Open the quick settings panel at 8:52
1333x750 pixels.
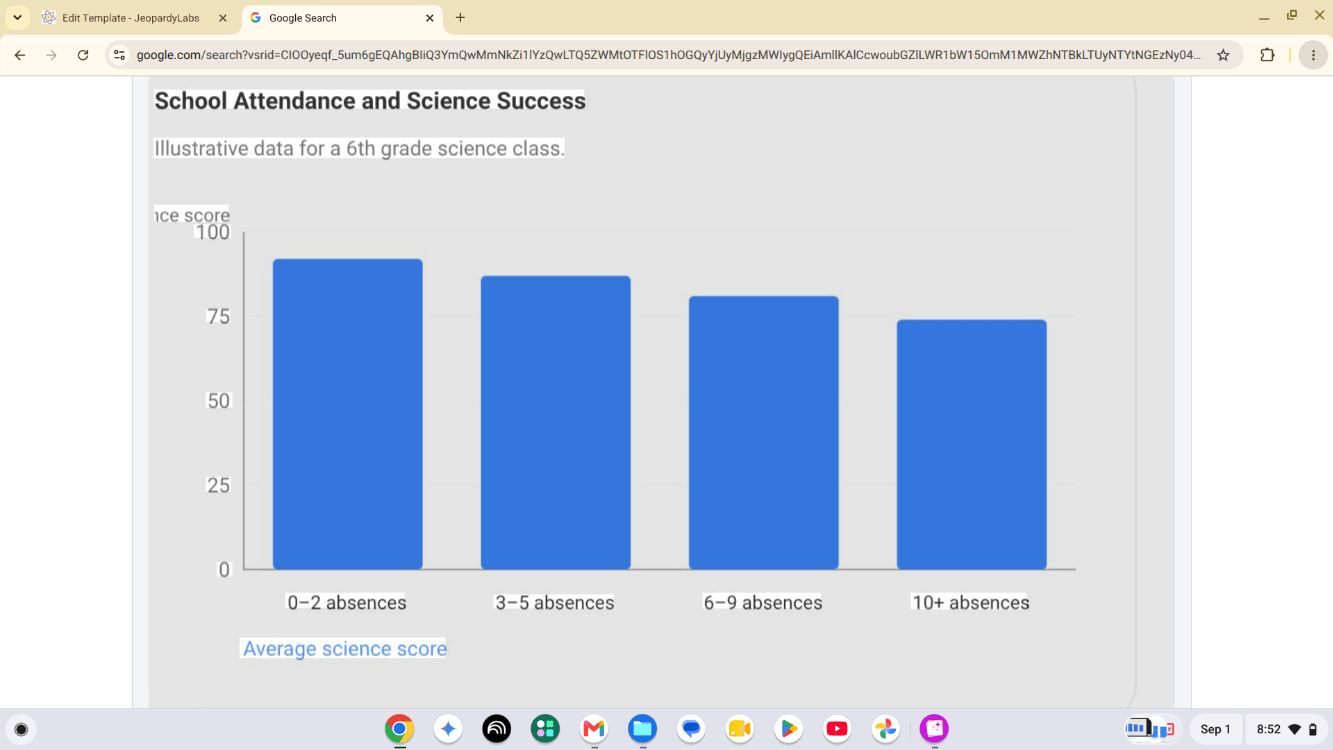point(1285,729)
